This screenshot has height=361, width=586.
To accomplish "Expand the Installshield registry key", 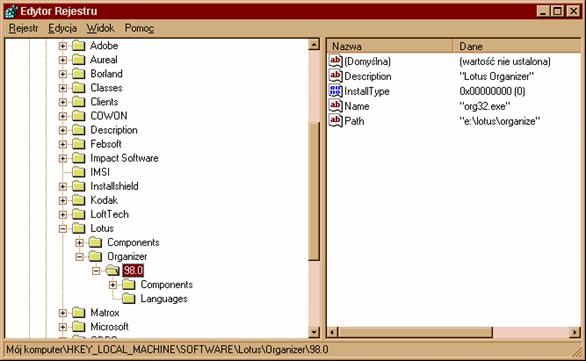I will click(x=63, y=186).
